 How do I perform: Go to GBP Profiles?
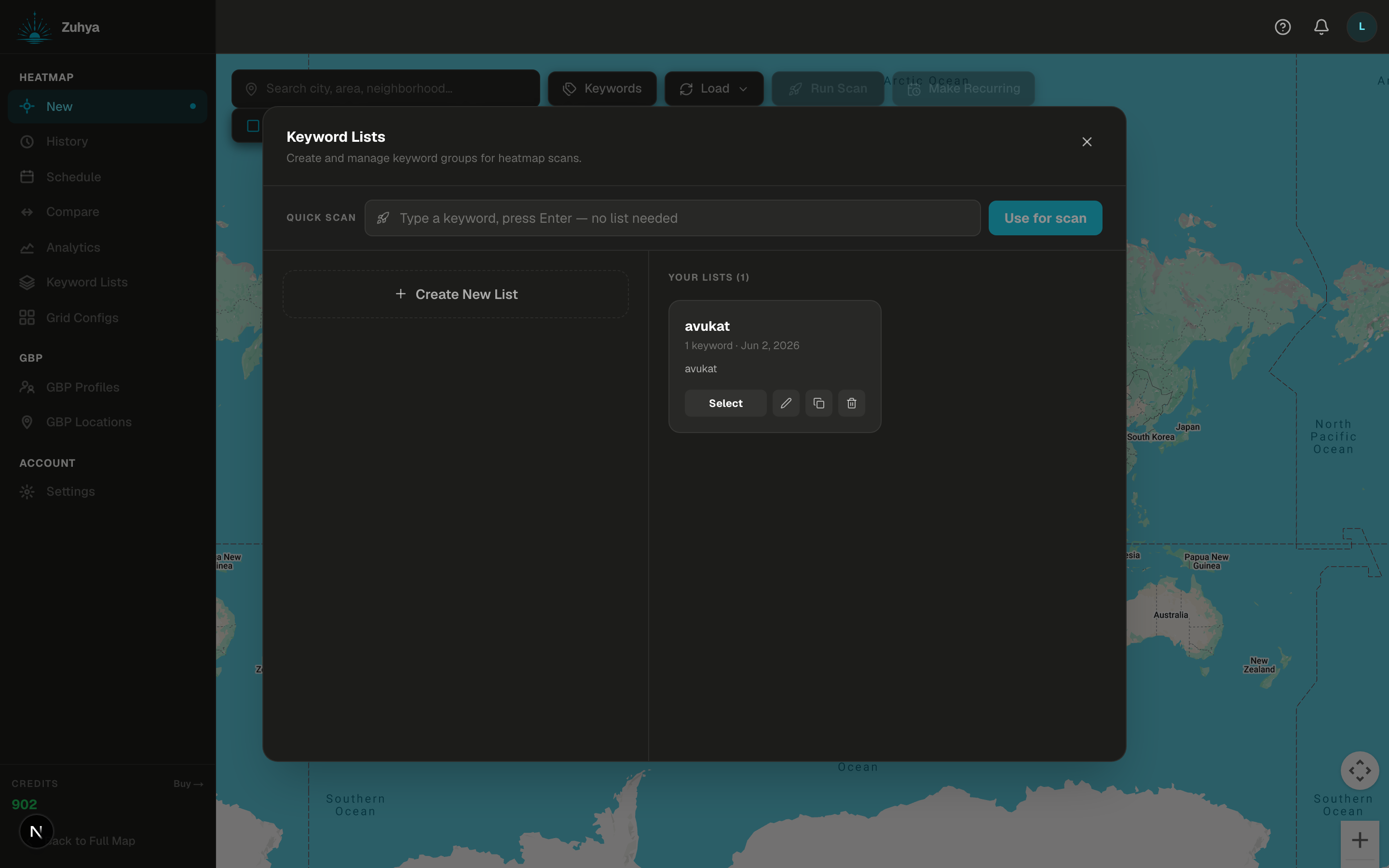[x=108, y=387]
